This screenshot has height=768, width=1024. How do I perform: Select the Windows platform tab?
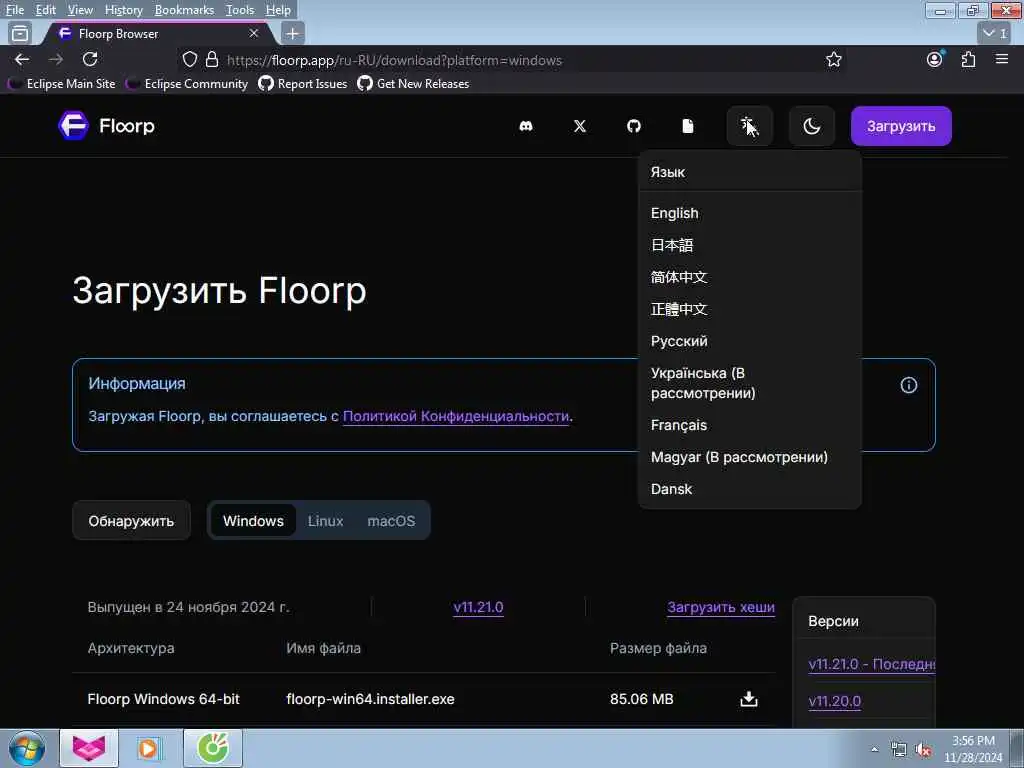click(x=253, y=520)
